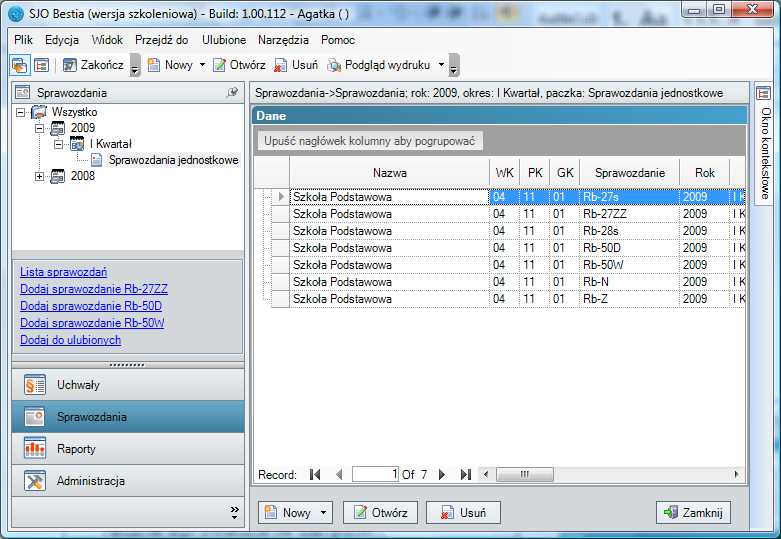Click Dodaj sprawozdanie Rb-50D link
Viewport: 781px width, 539px height.
(91, 306)
